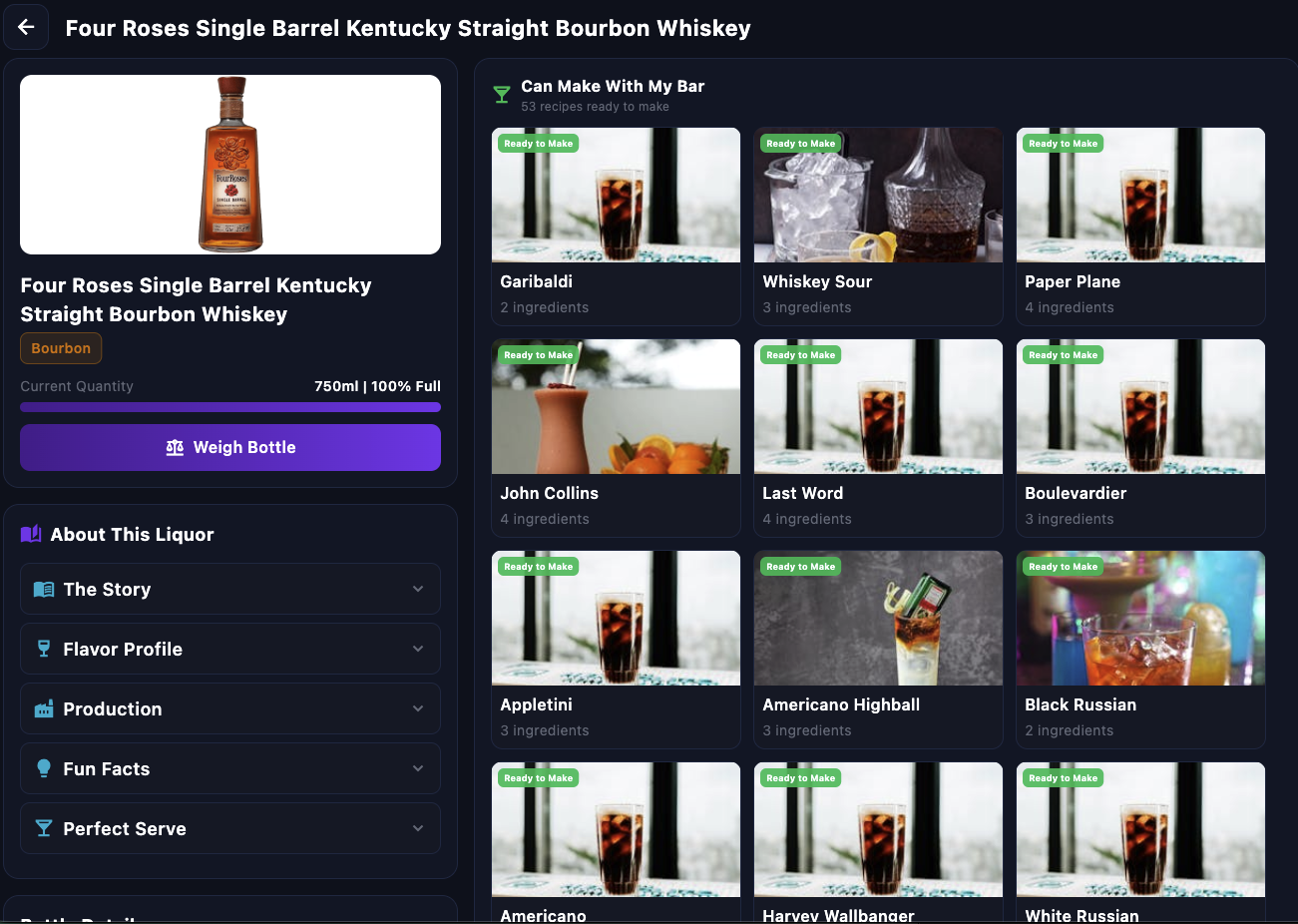The height and width of the screenshot is (924, 1298).
Task: Click the Current Quantity label
Action: (77, 386)
